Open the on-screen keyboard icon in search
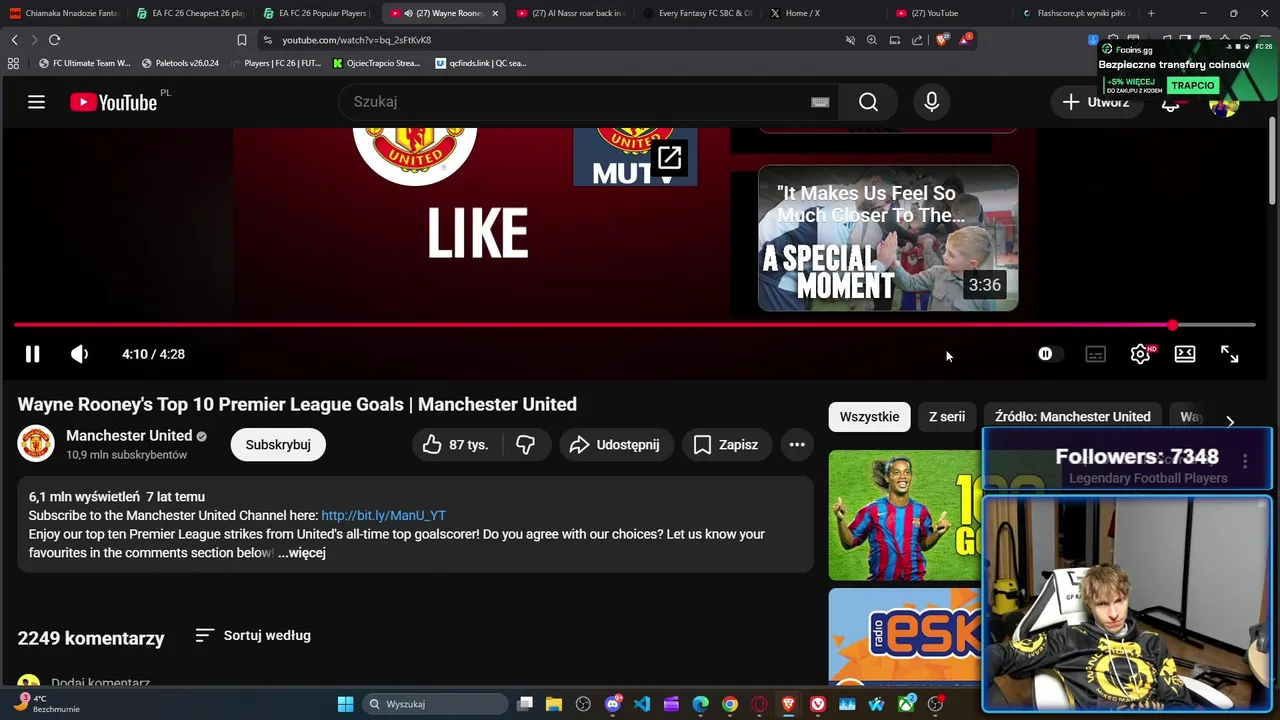The width and height of the screenshot is (1280, 720). tap(820, 102)
